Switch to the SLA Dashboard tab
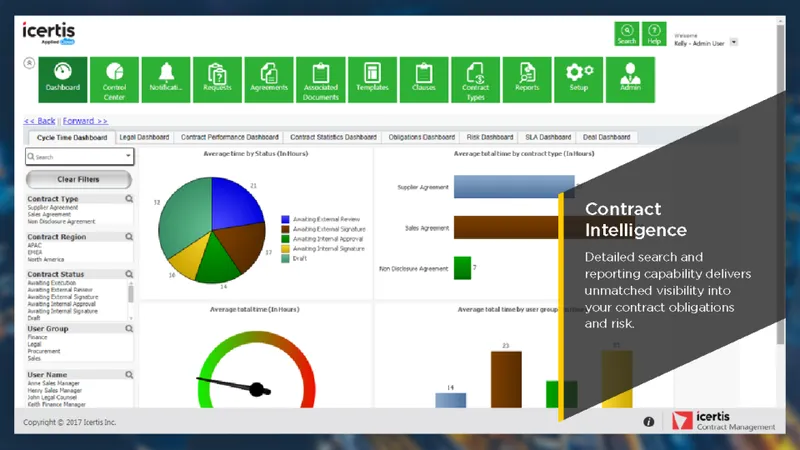 tap(548, 137)
